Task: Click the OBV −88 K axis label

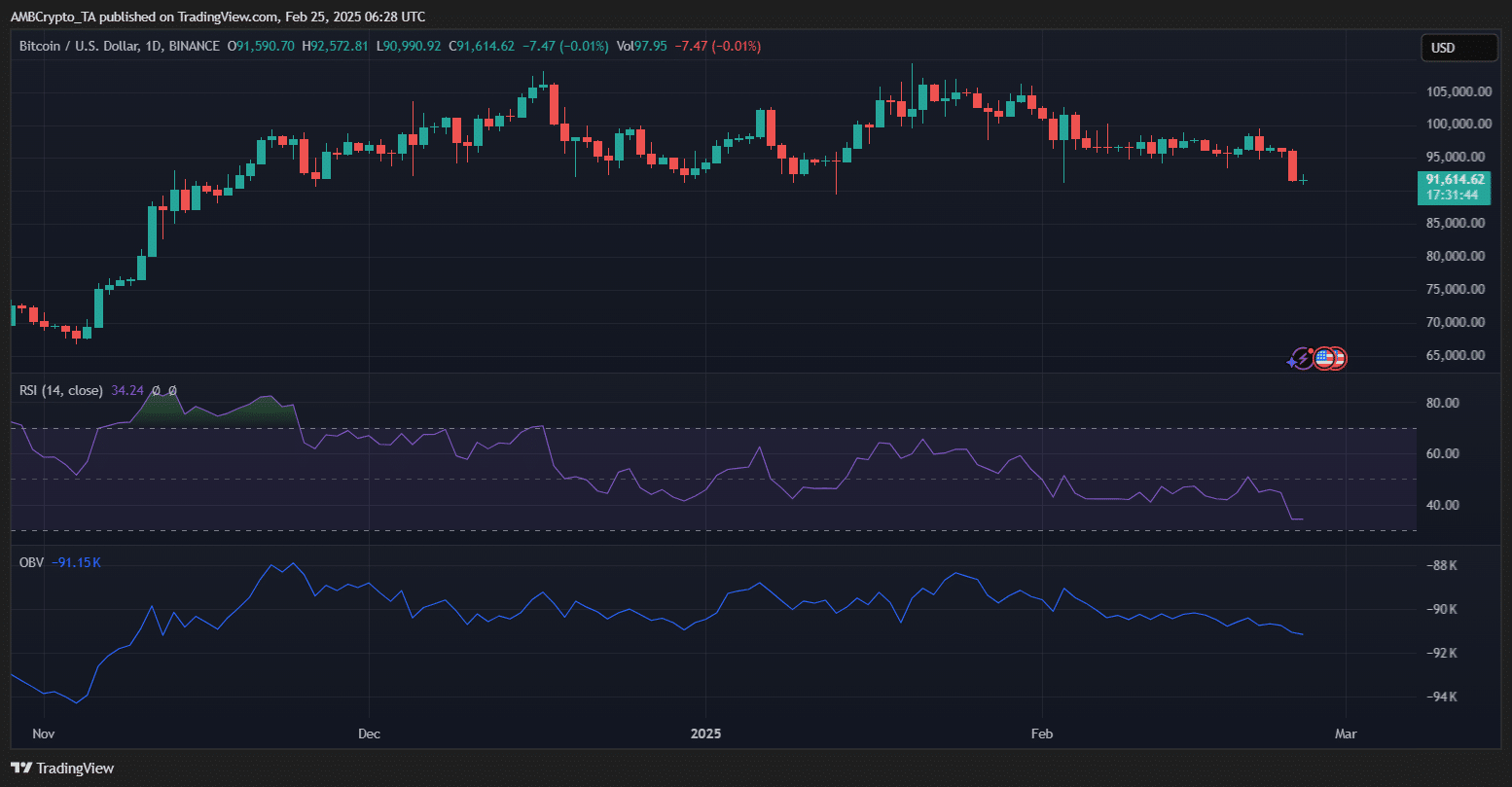Action: pos(1443,565)
